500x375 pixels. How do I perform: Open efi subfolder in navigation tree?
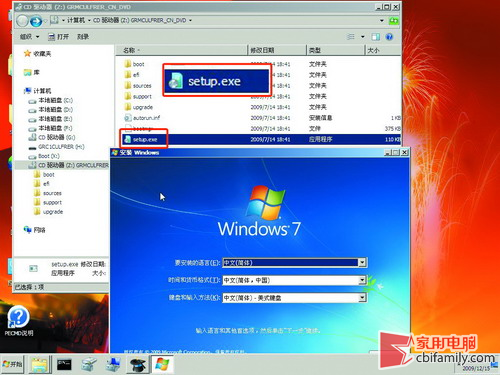coord(42,184)
